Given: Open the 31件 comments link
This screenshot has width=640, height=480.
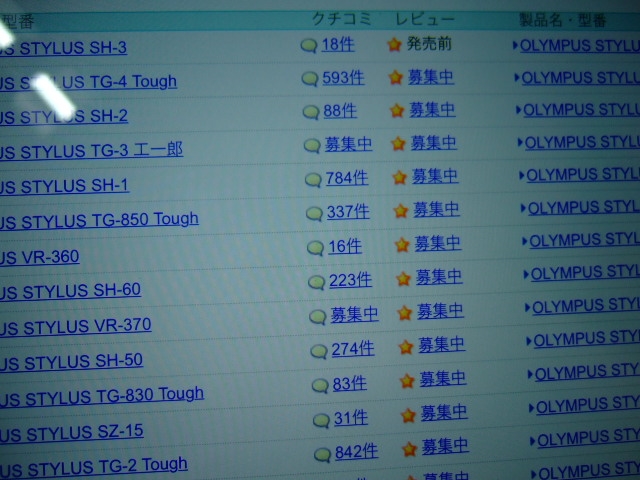Looking at the screenshot, I should coord(351,418).
